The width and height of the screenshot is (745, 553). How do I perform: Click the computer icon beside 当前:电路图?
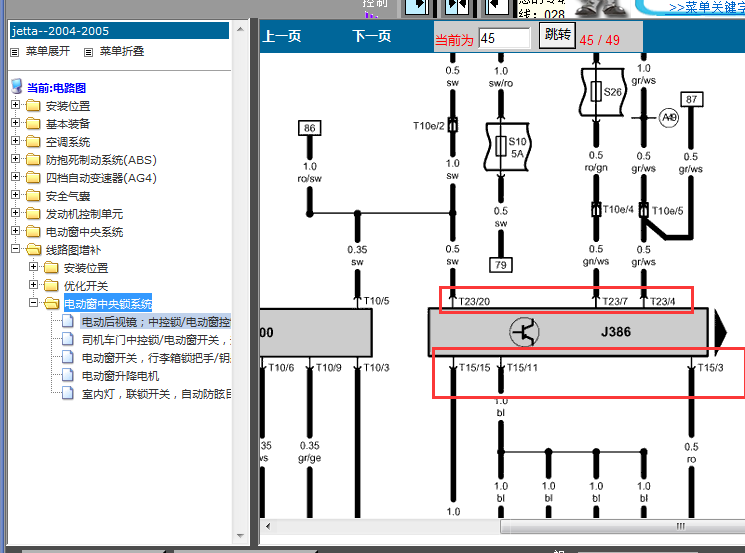click(x=17, y=86)
